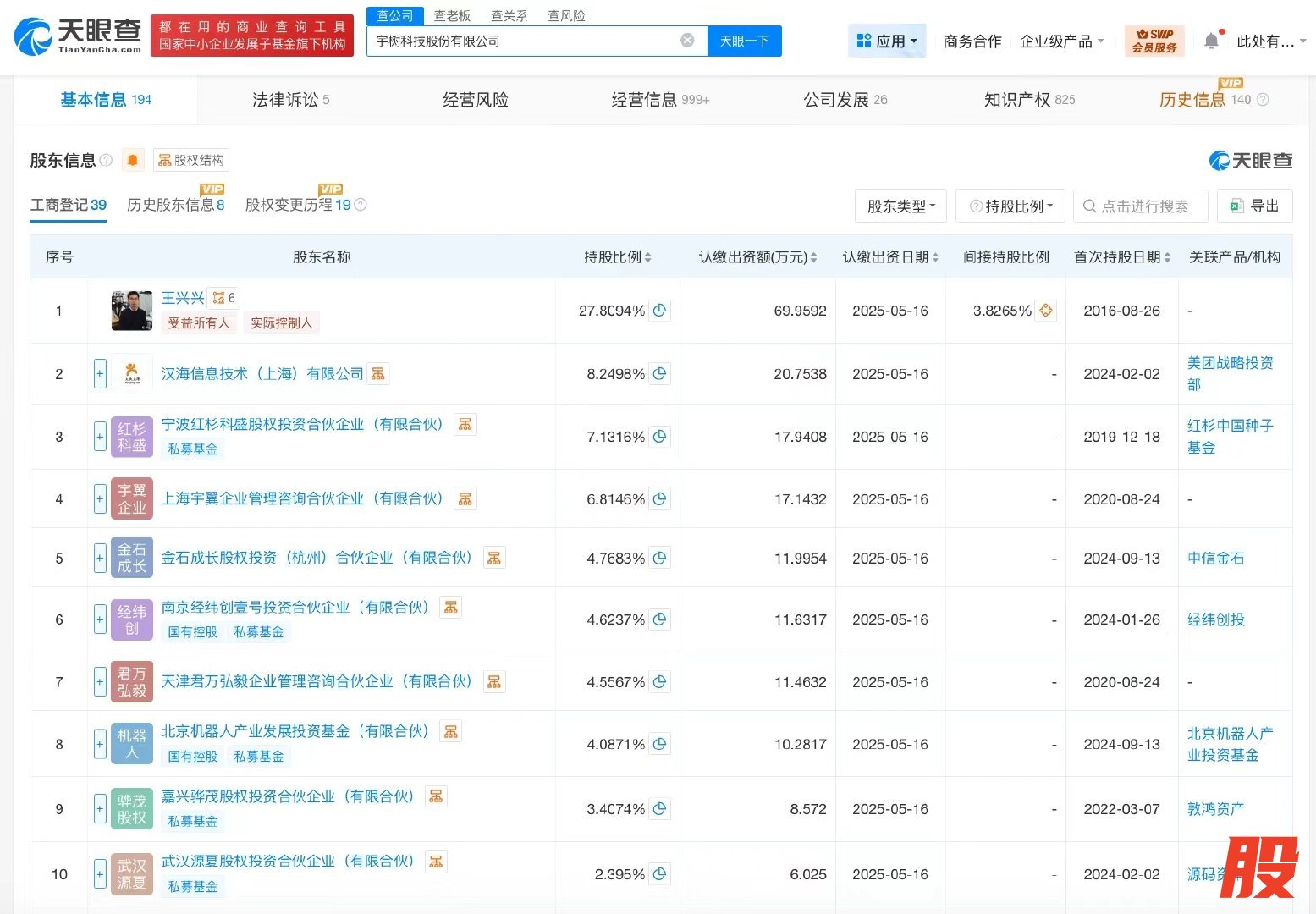1316x914 pixels.
Task: Open pie chart icon for 王兴兴 shareholding
Action: coord(660,311)
